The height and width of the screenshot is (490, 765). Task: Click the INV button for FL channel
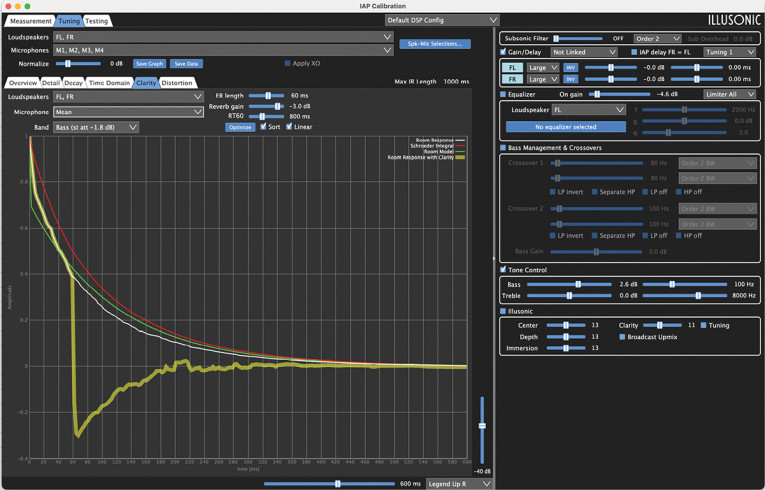pos(570,67)
